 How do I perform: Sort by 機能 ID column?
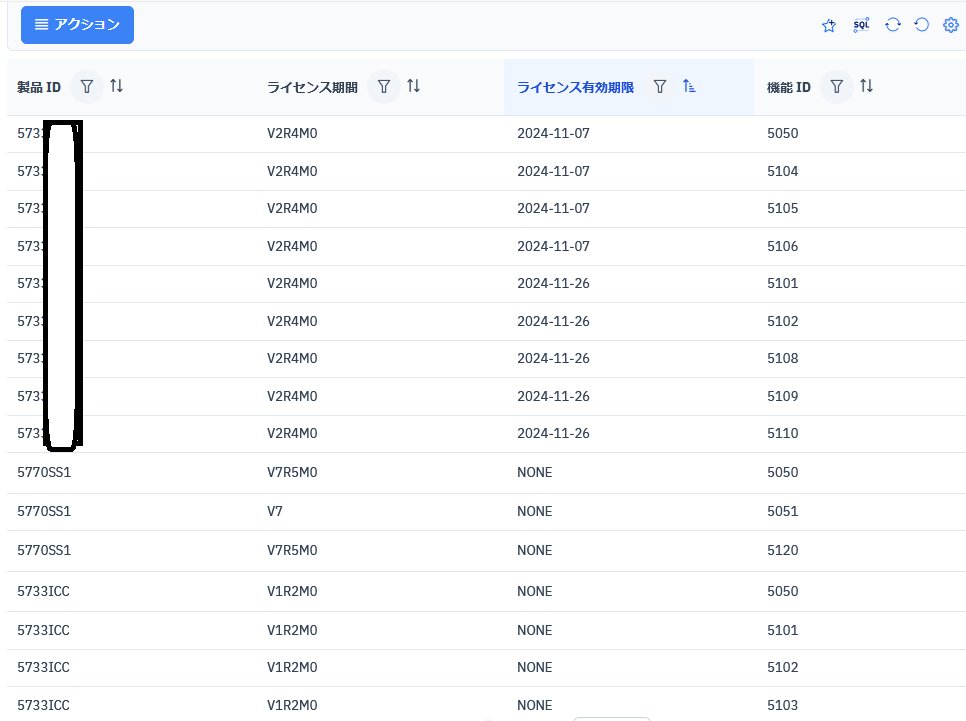[x=866, y=86]
